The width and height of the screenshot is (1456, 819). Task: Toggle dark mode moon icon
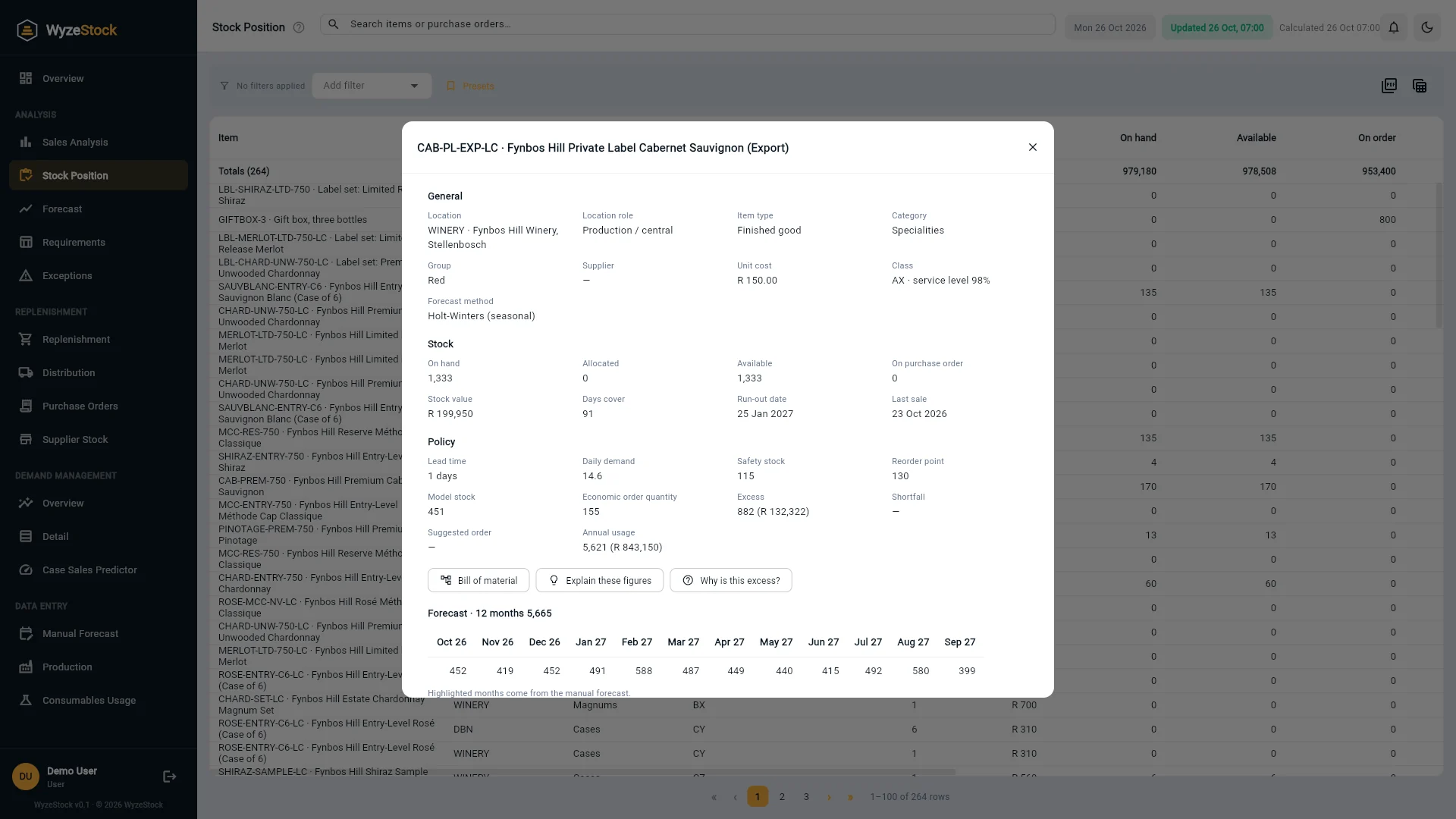(x=1427, y=27)
